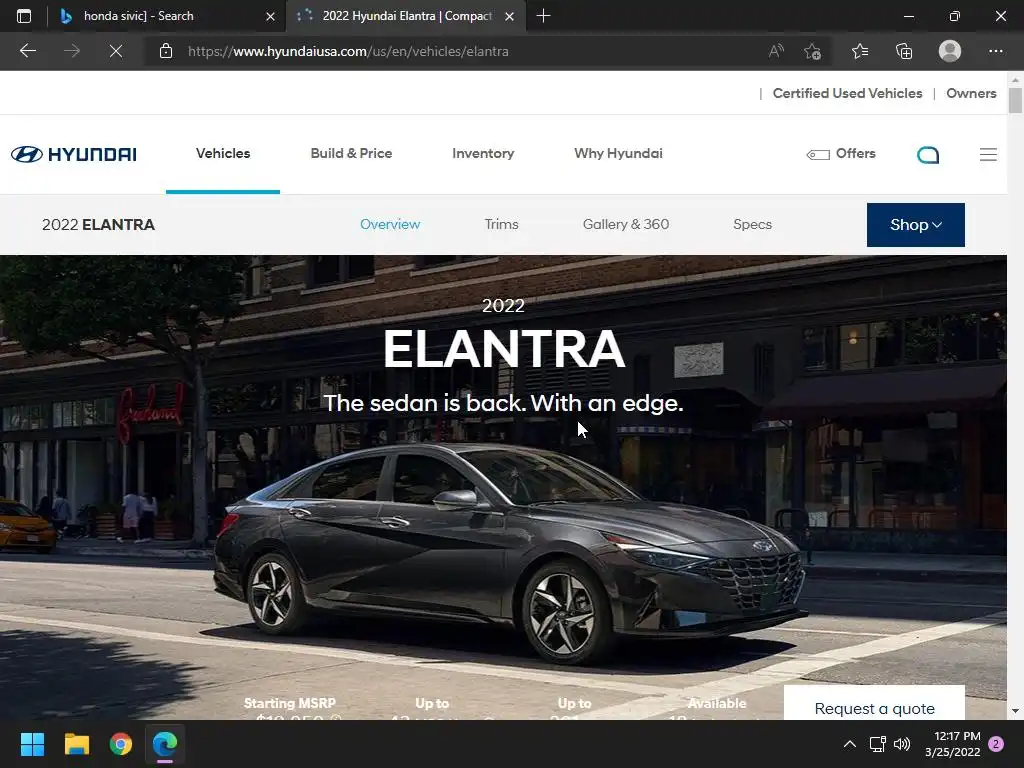Image resolution: width=1024 pixels, height=768 pixels.
Task: Go to Hyundai home via logo
Action: click(x=74, y=154)
